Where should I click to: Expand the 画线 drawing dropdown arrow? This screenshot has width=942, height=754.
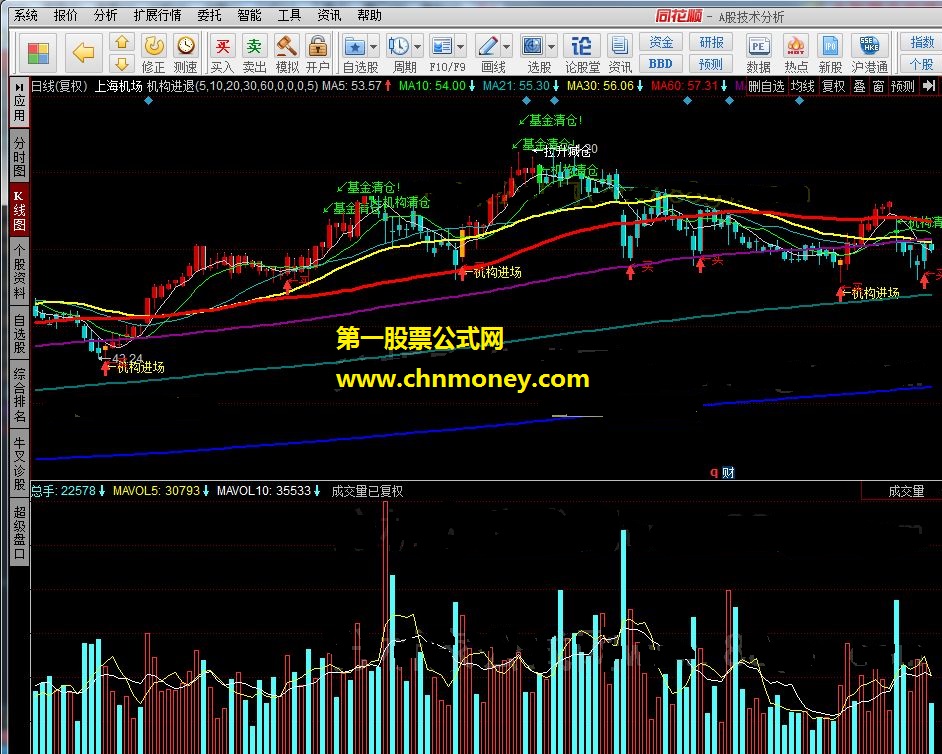tap(506, 46)
